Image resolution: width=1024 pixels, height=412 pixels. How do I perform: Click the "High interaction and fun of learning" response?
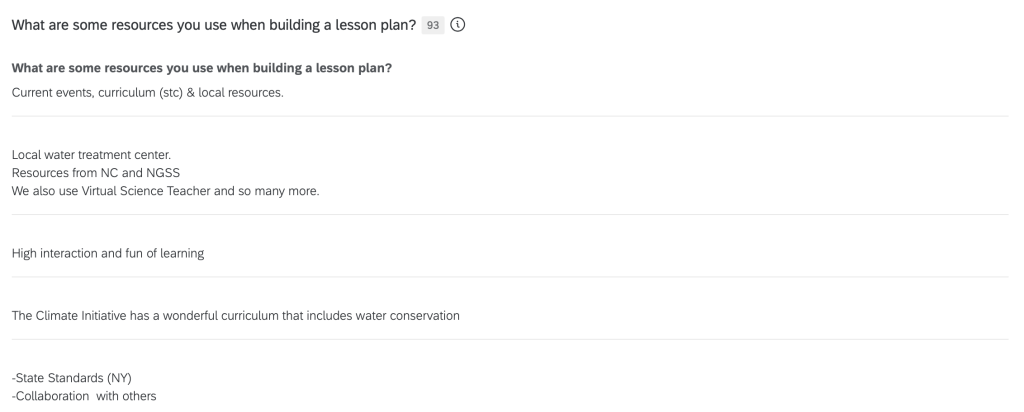[x=108, y=254]
